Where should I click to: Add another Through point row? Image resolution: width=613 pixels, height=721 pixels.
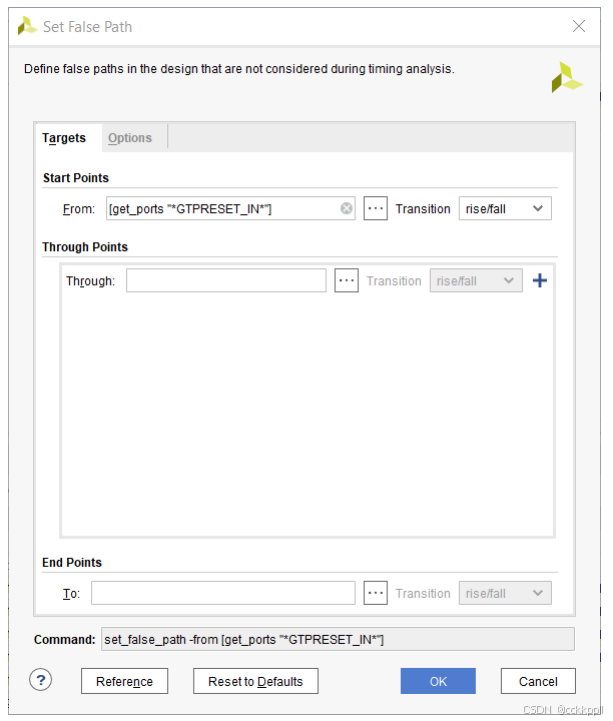pyautogui.click(x=539, y=280)
